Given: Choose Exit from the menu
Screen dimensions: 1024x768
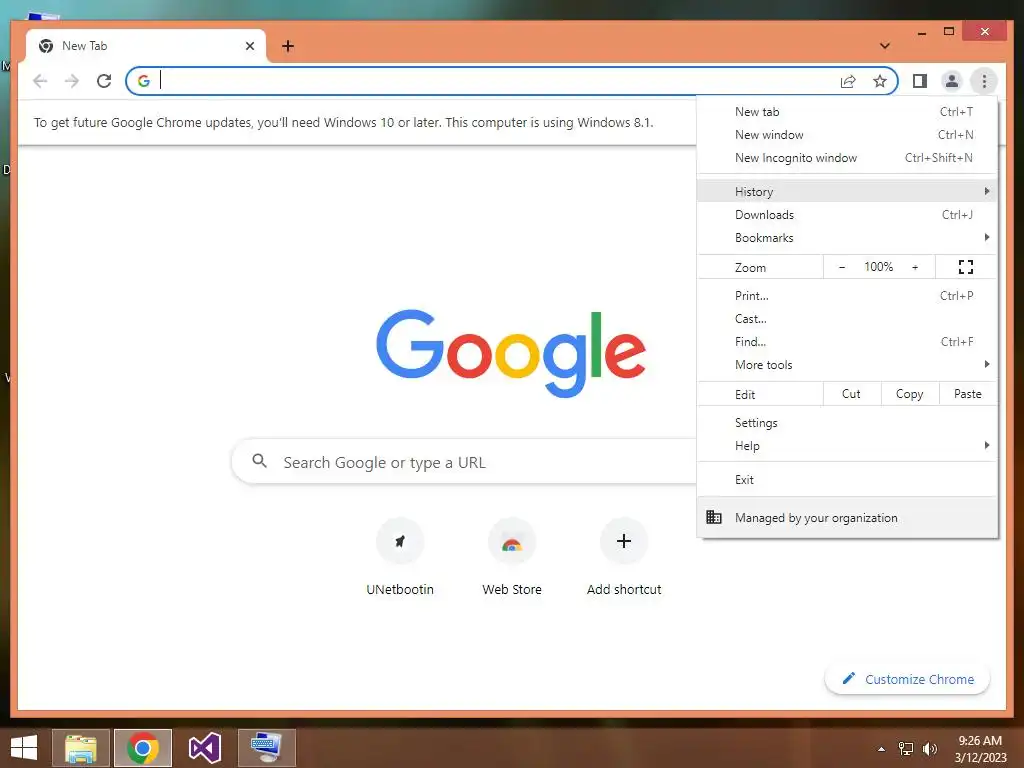Looking at the screenshot, I should (847, 479).
